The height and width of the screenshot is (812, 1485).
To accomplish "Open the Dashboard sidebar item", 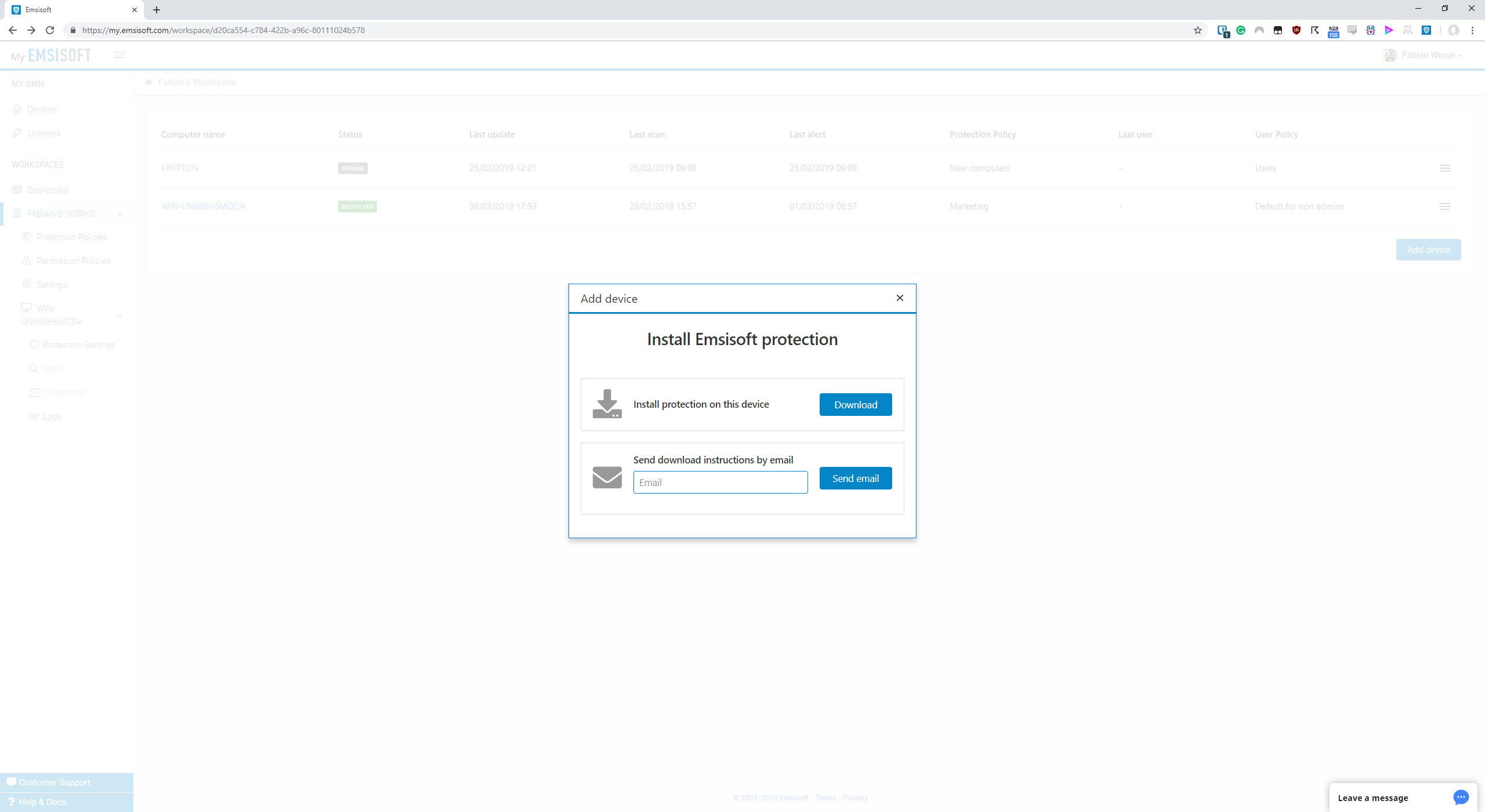I will 48,190.
